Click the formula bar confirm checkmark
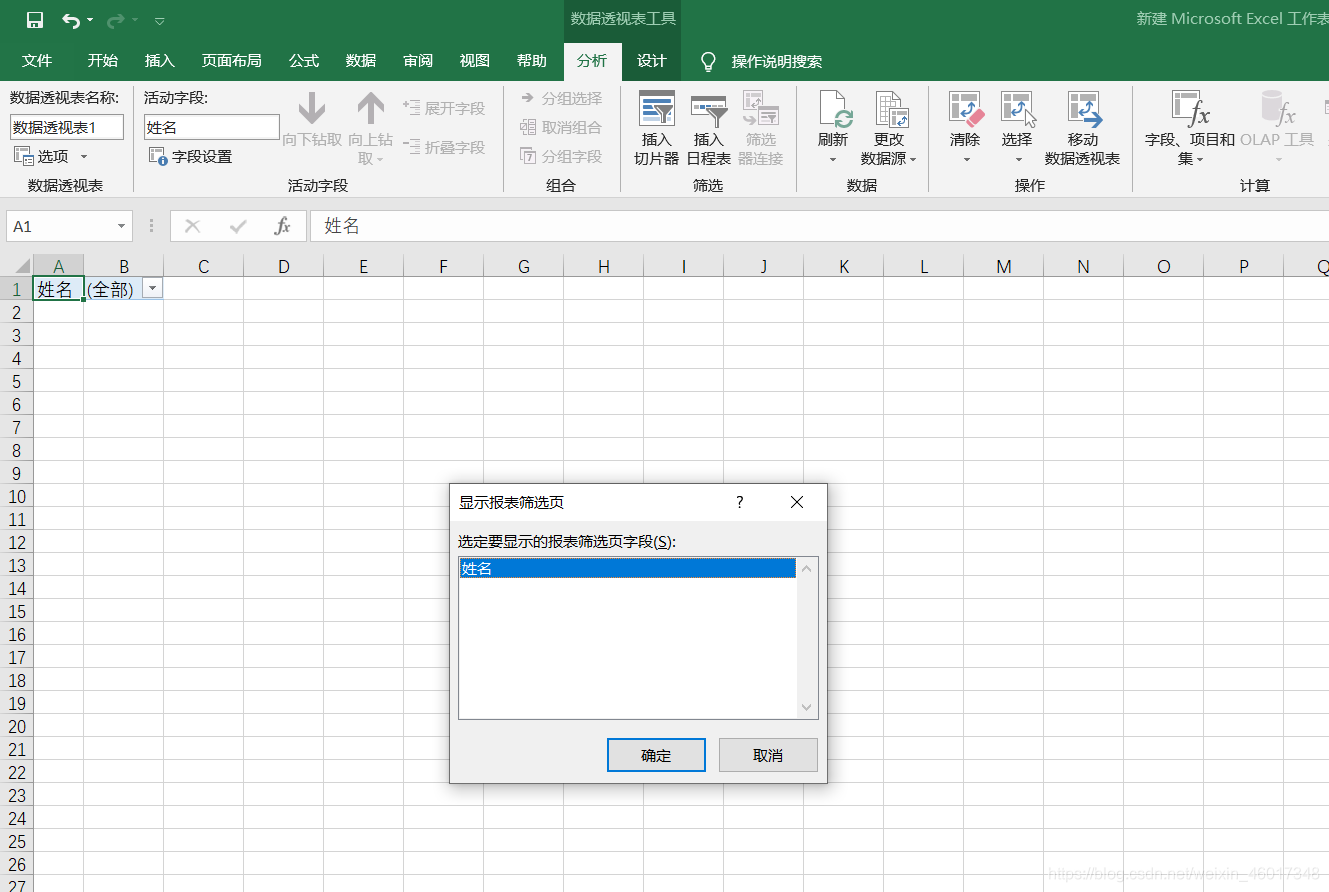 click(238, 227)
